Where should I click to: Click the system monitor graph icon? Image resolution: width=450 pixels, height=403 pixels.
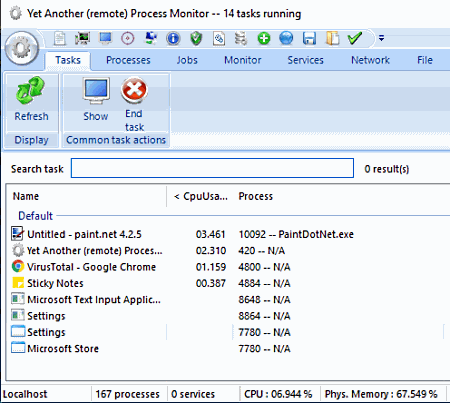82,38
